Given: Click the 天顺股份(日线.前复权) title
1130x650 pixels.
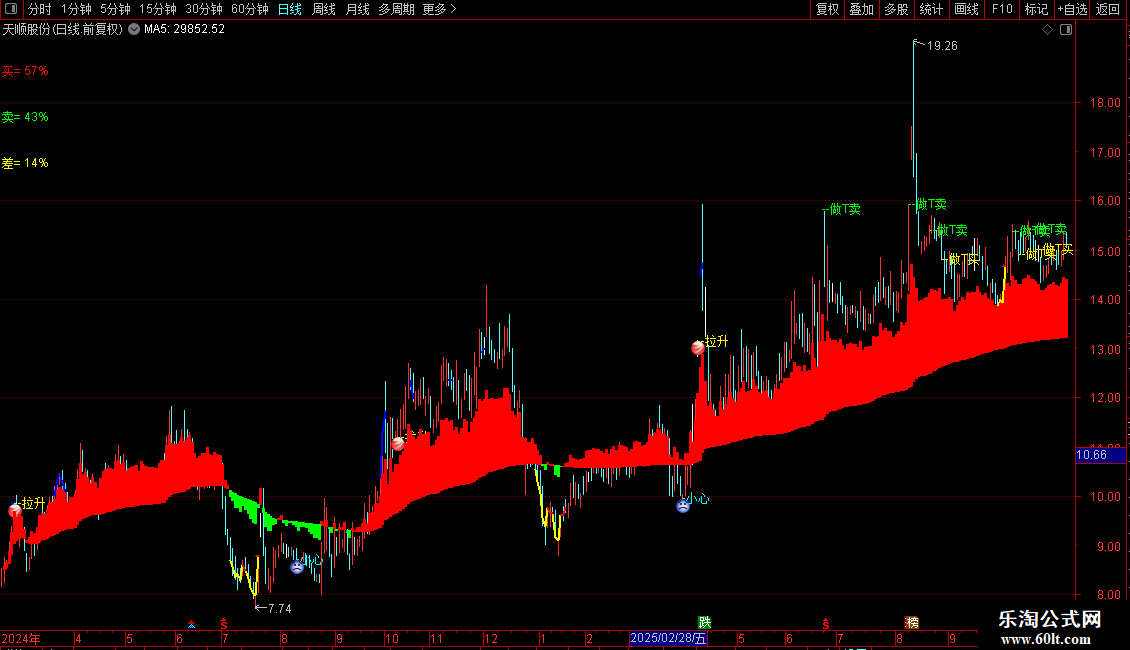Looking at the screenshot, I should 63,30.
